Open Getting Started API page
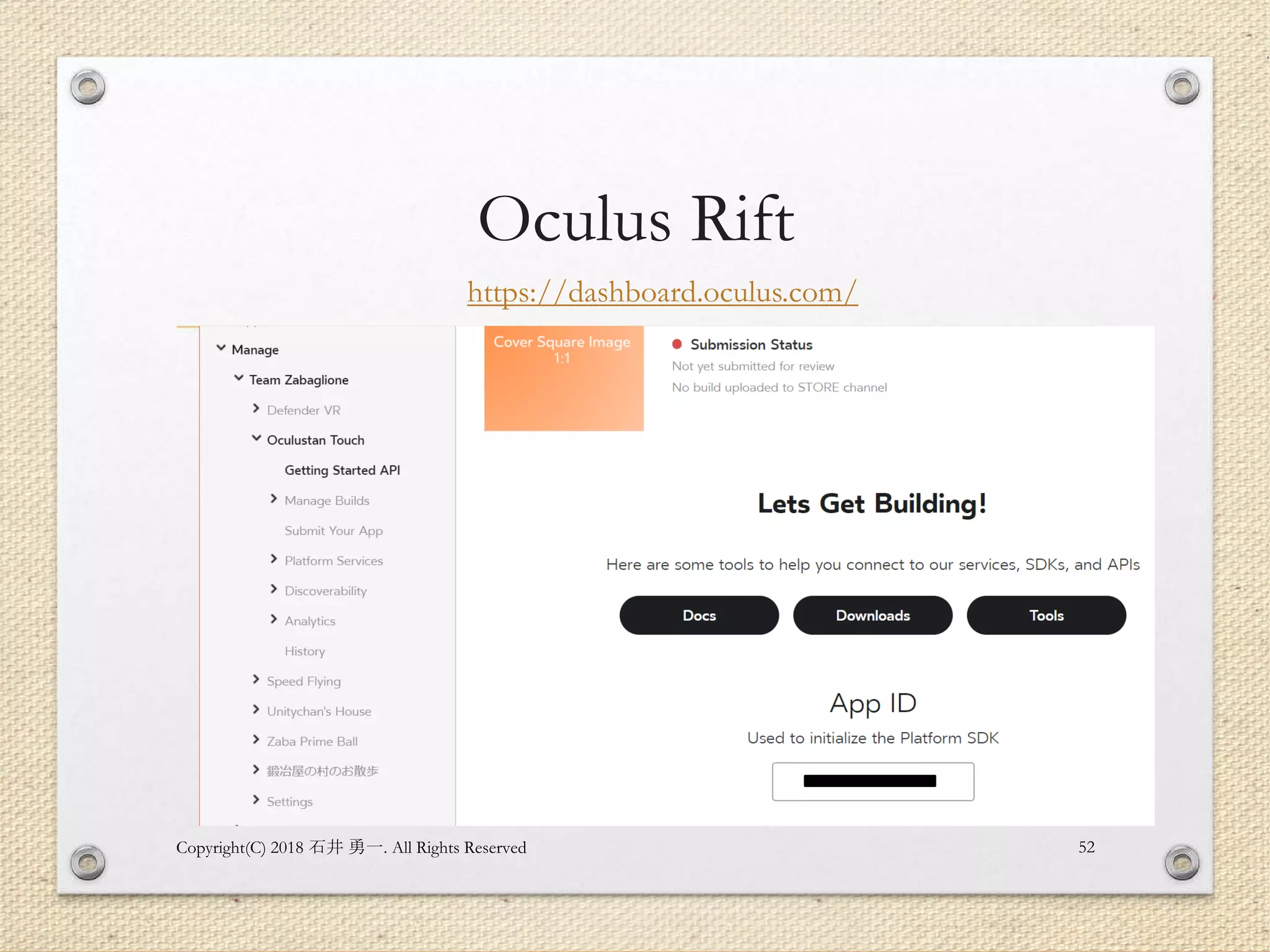The width and height of the screenshot is (1270, 952). tap(342, 470)
